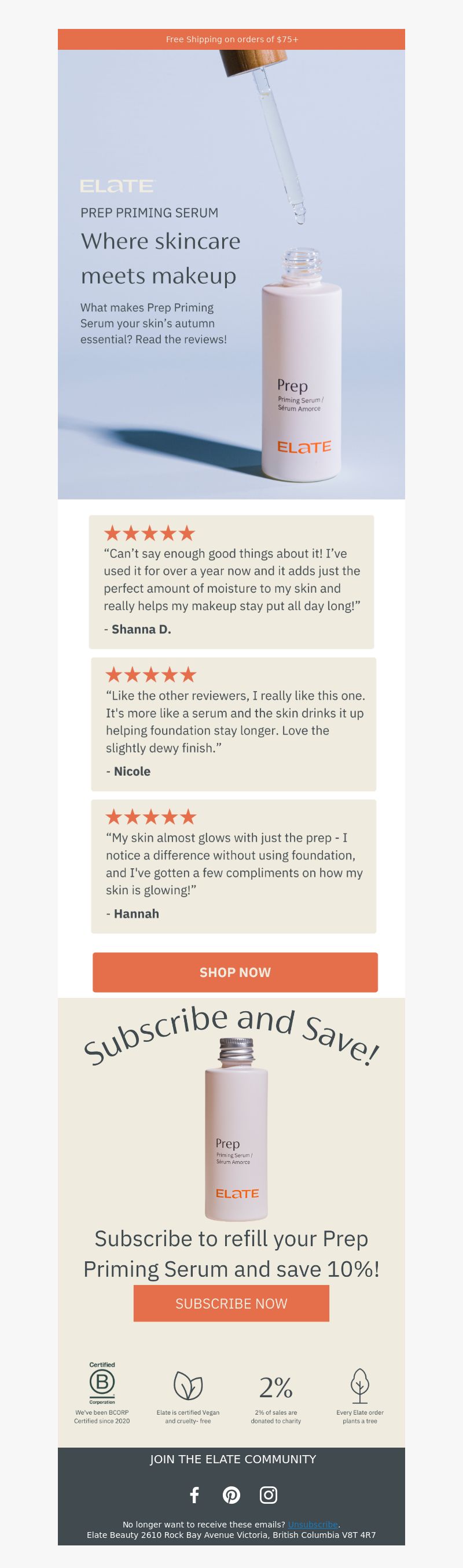Open the Pinterest icon in the footer
463x1568 pixels.
coord(231,1495)
